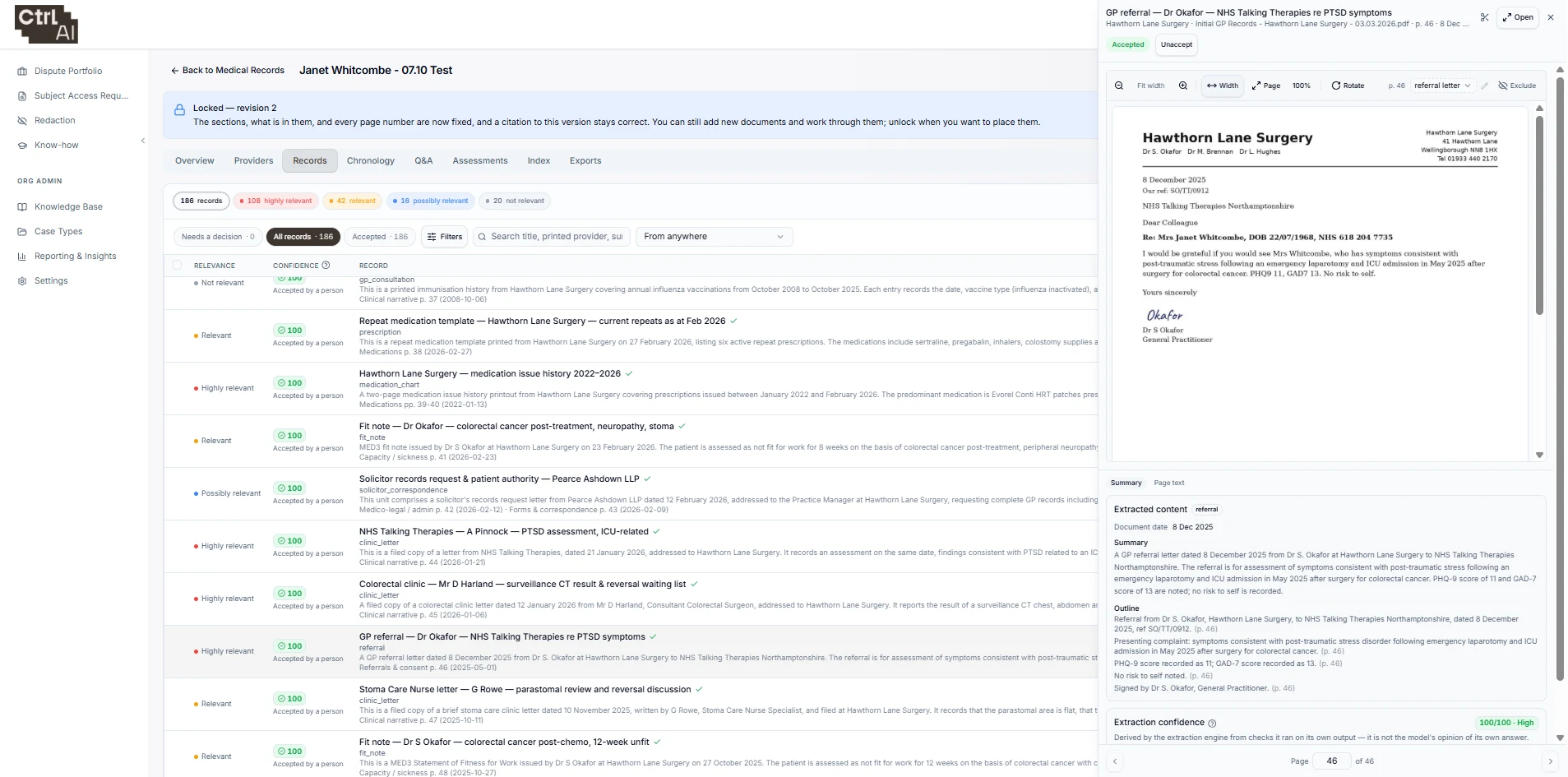Switch to the Providers tab

click(x=253, y=161)
